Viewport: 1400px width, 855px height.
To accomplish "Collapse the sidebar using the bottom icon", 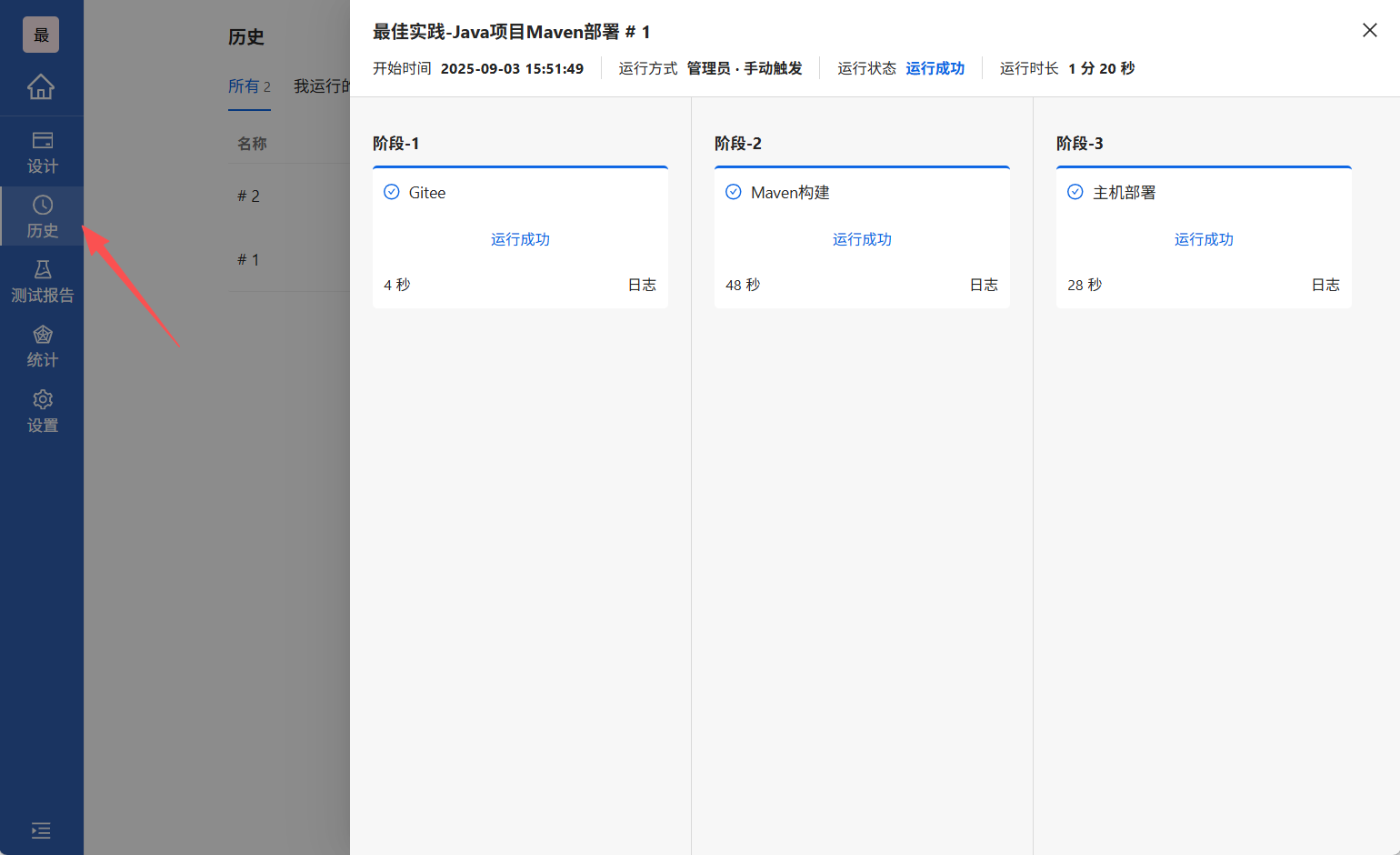I will tap(40, 830).
